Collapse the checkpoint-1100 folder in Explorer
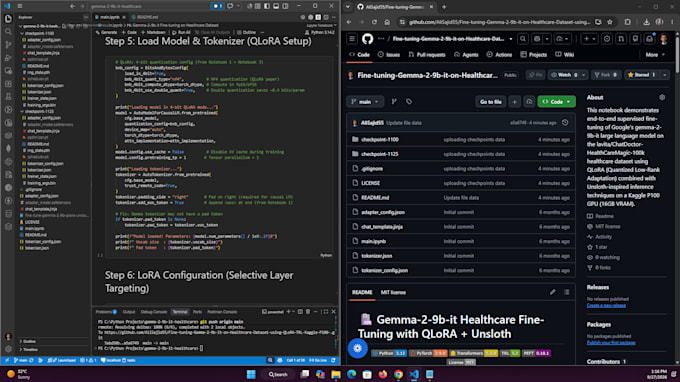Screen dimensions: 680x382 coord(38,33)
